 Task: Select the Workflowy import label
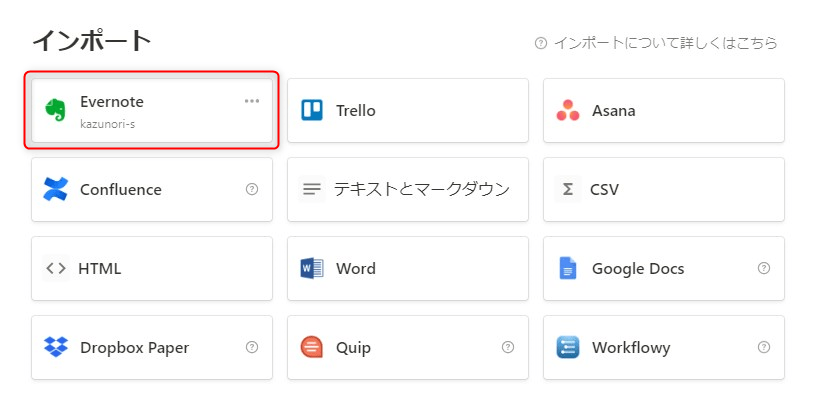[x=631, y=348]
